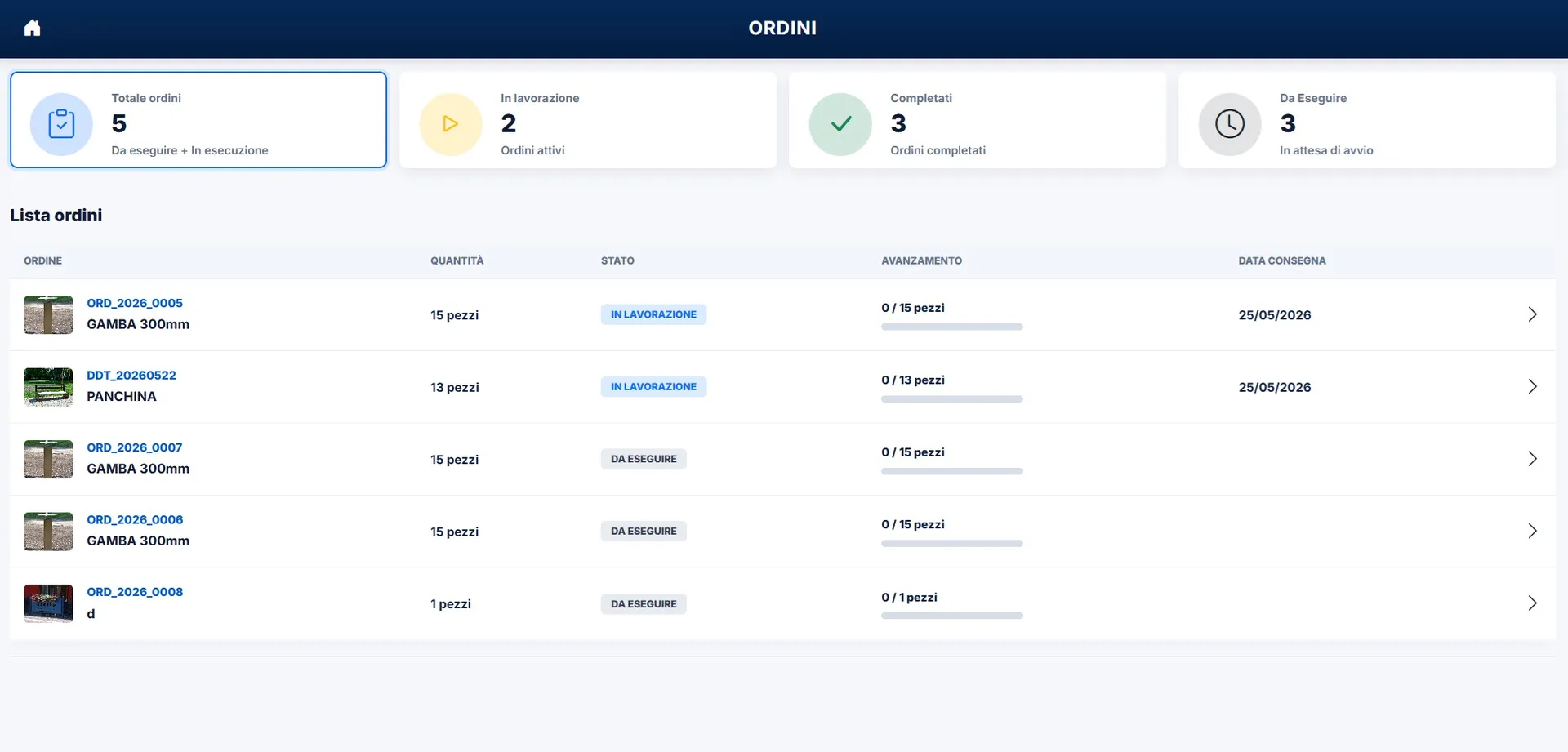Go to home via house icon
1568x752 pixels.
pos(32,29)
